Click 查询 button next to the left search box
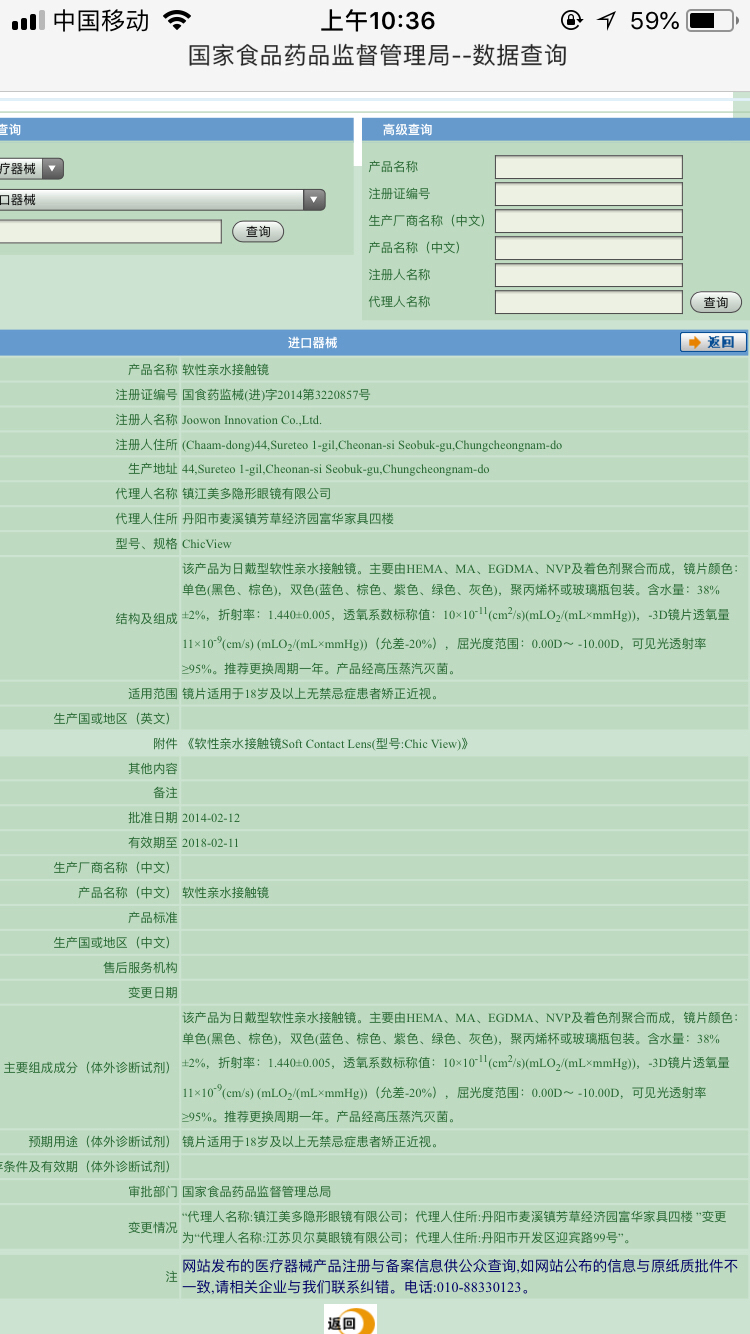 258,231
